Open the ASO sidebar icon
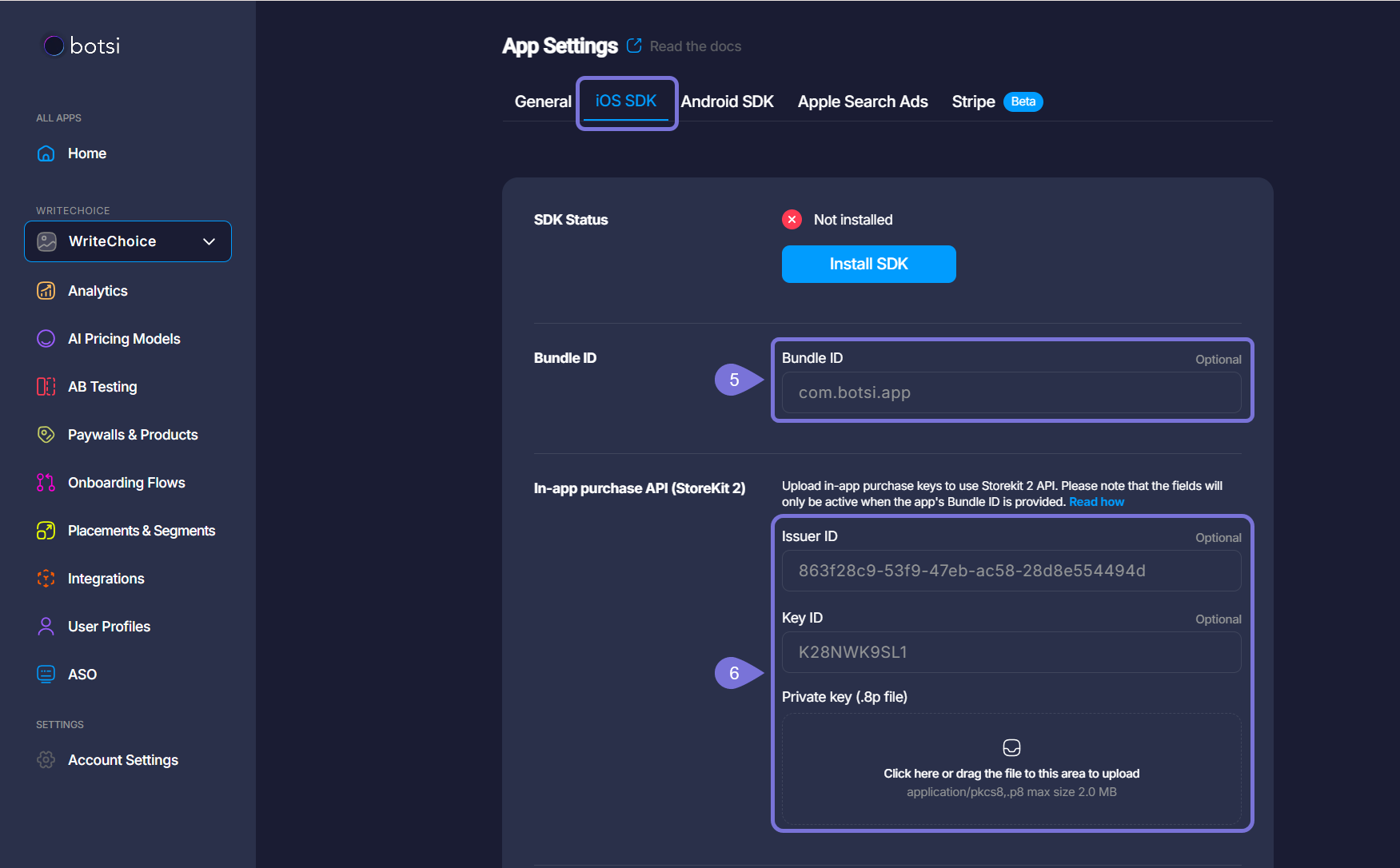This screenshot has height=868, width=1400. [x=46, y=675]
